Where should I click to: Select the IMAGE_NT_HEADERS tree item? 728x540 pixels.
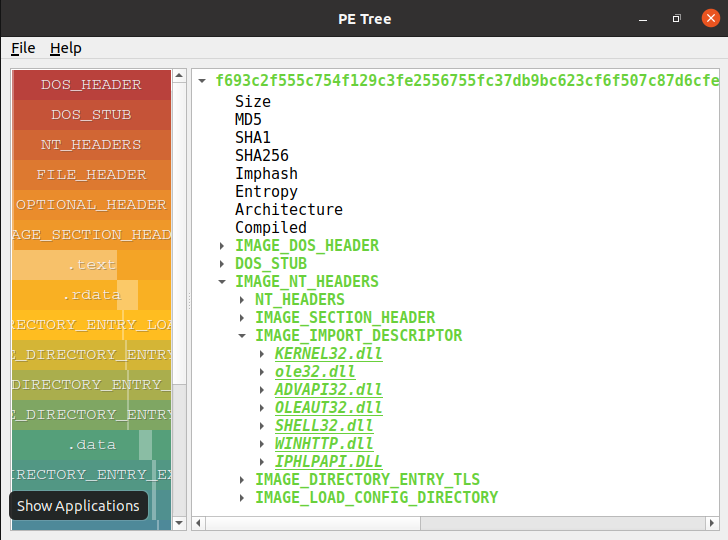pos(307,281)
